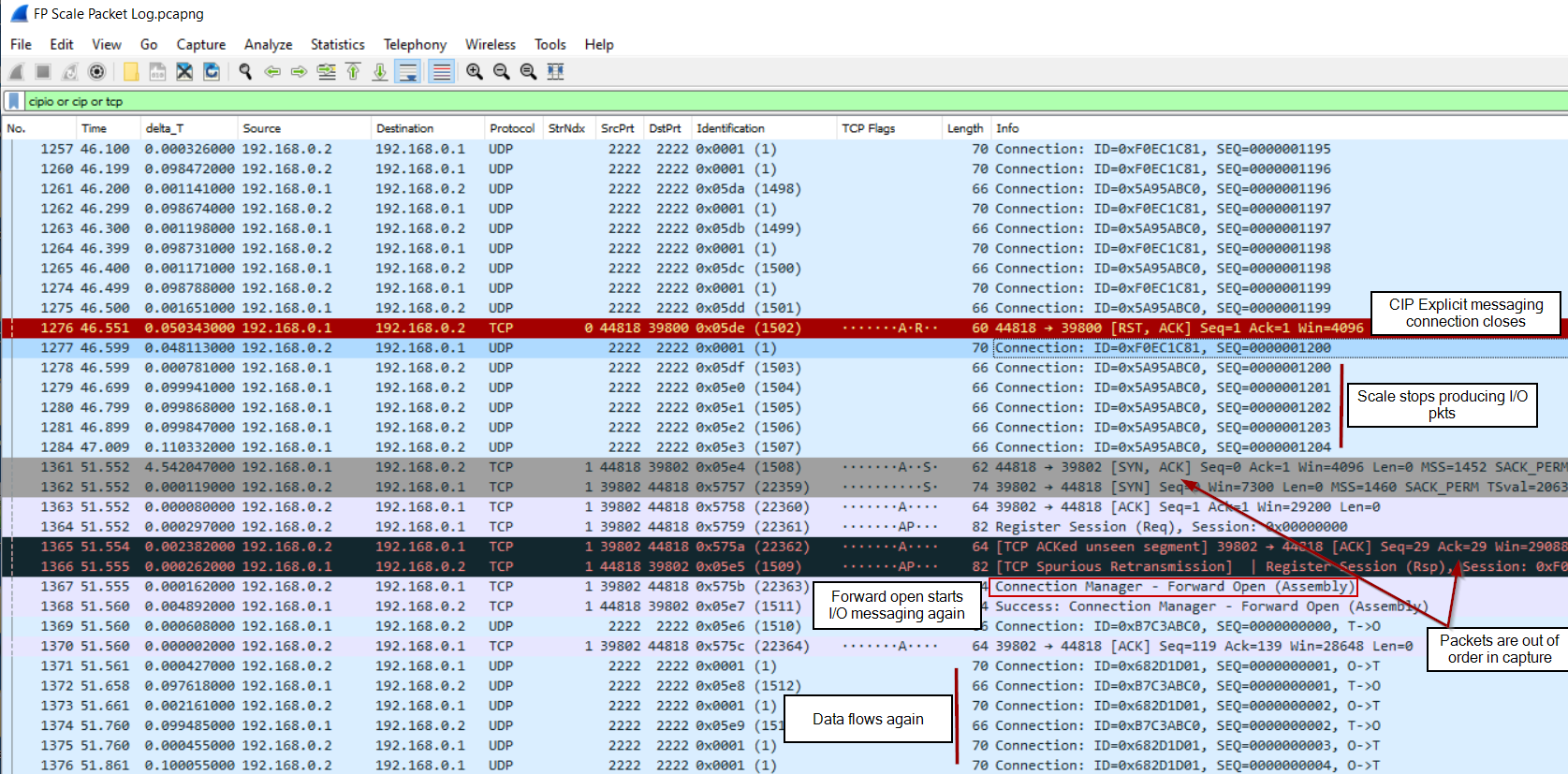Select packet number 1276 RST row
Screen dimensions: 1568x774
[x=784, y=328]
